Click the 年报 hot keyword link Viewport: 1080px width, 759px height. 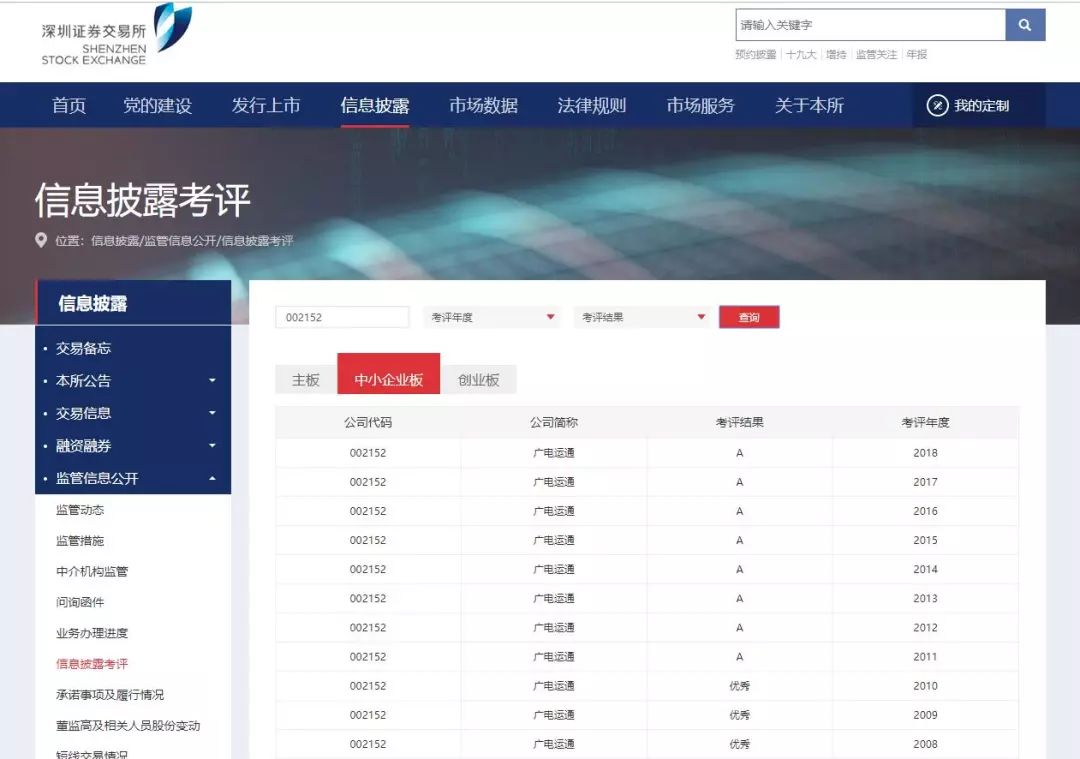click(x=917, y=55)
